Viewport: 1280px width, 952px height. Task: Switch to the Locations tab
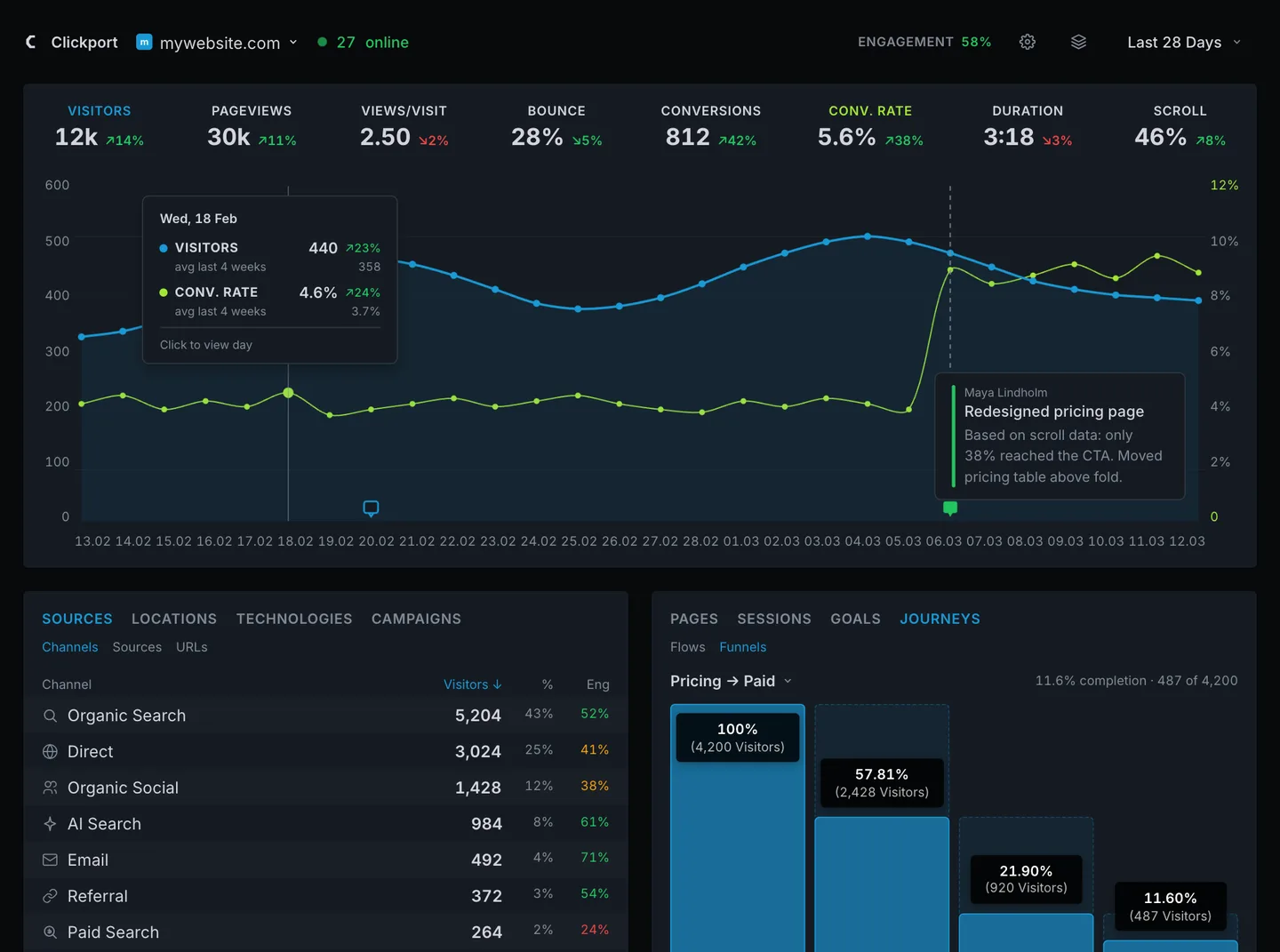point(174,619)
